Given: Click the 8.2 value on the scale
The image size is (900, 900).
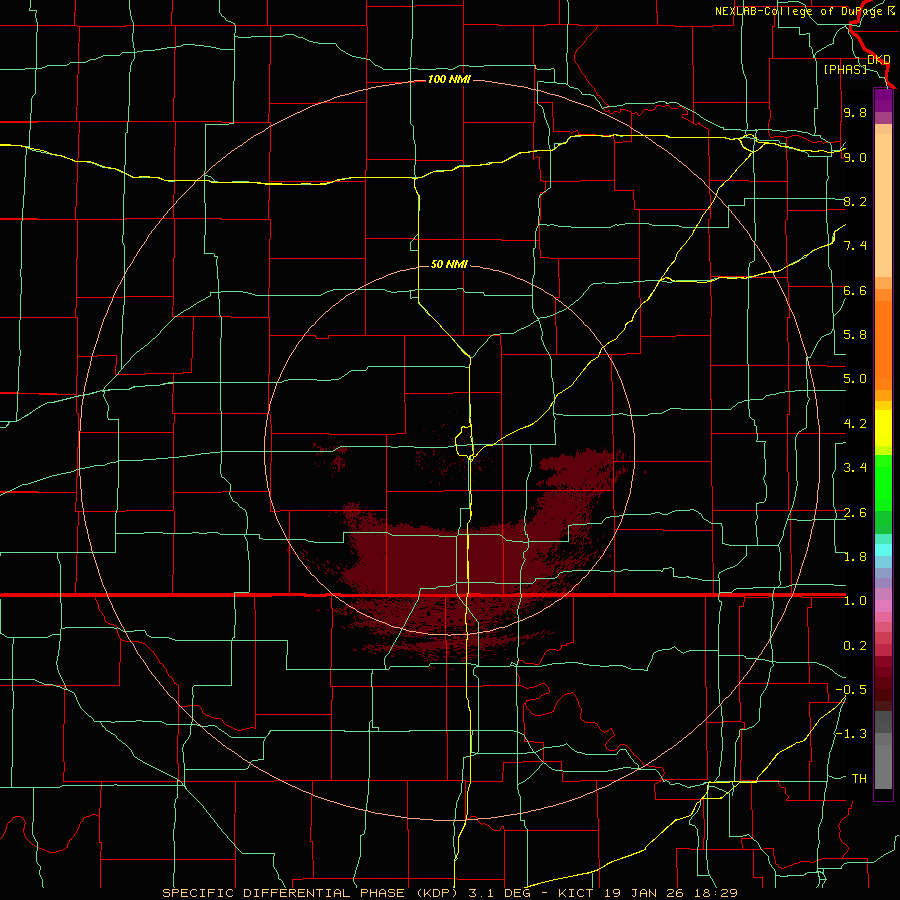Looking at the screenshot, I should (x=855, y=201).
